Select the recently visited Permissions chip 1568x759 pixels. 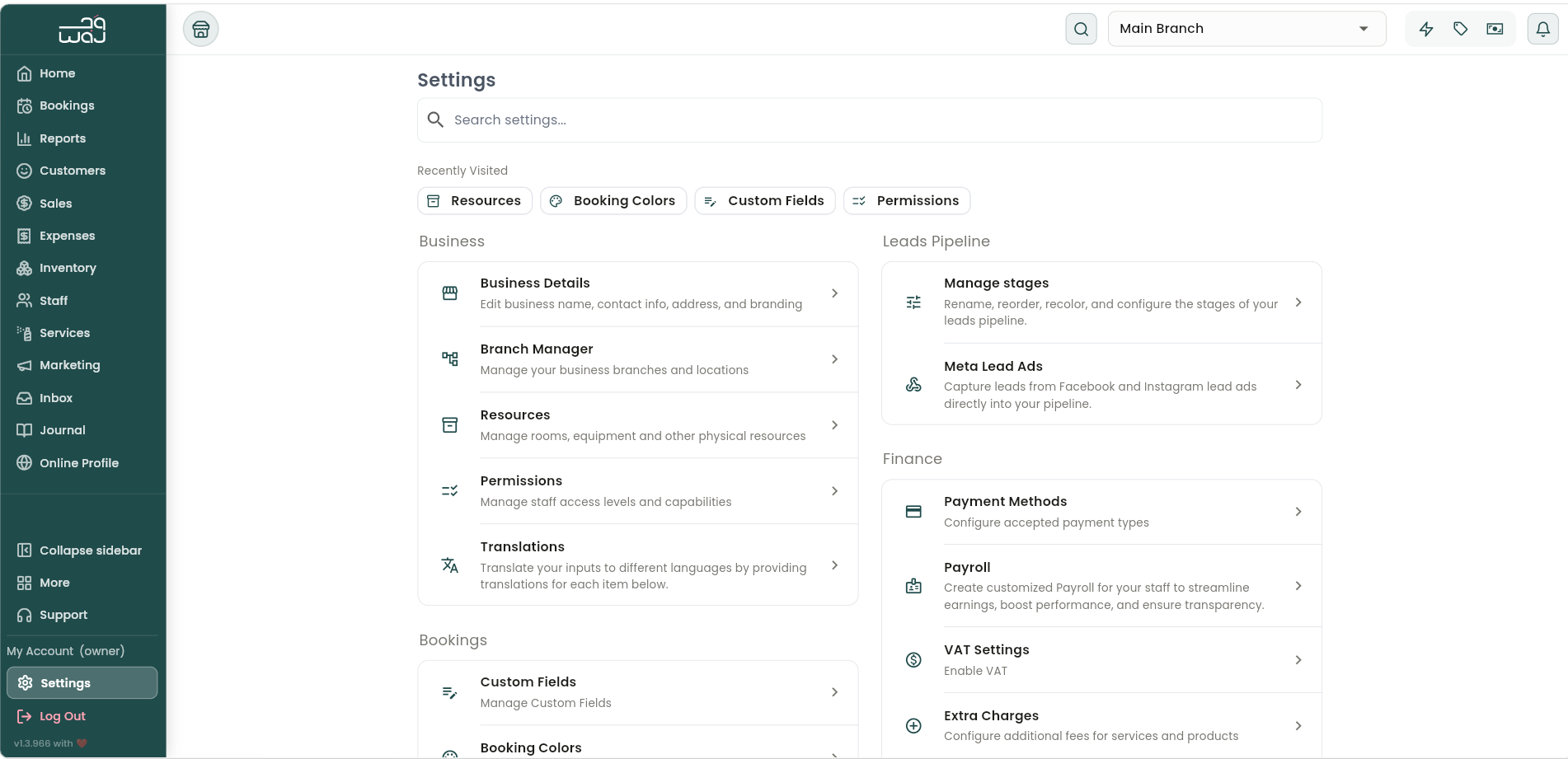[907, 201]
